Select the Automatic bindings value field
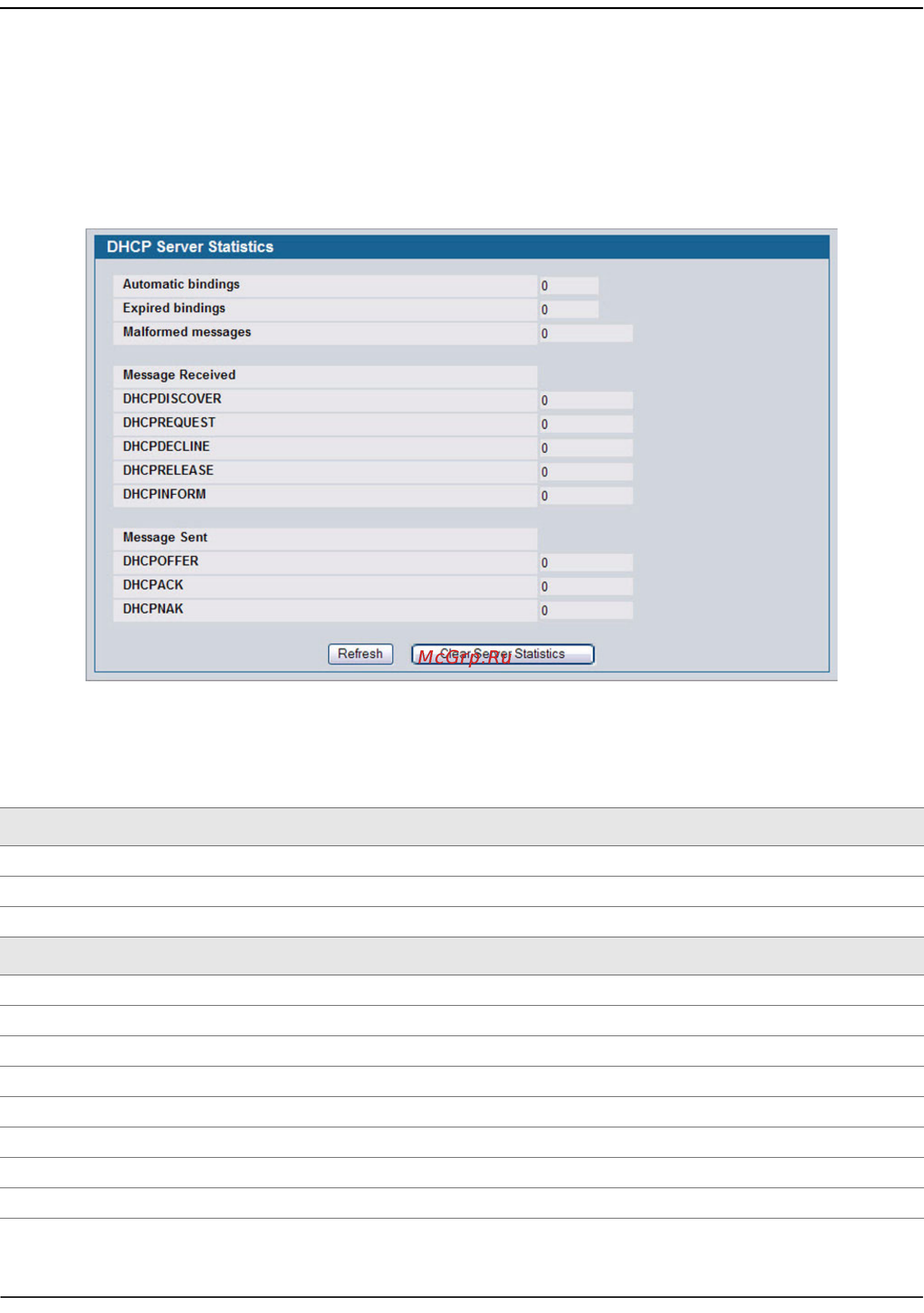Viewport: 924px width, 1313px height. coord(568,285)
